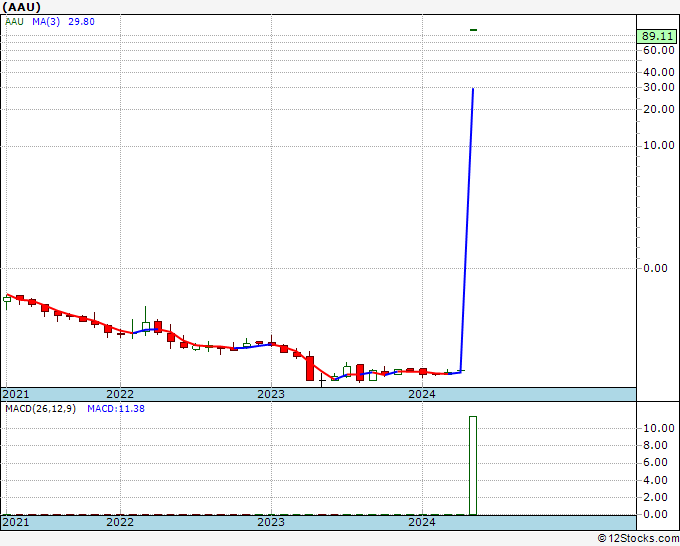Click the 29.80 moving average value
Viewport: 680px width, 546px height.
[81, 22]
